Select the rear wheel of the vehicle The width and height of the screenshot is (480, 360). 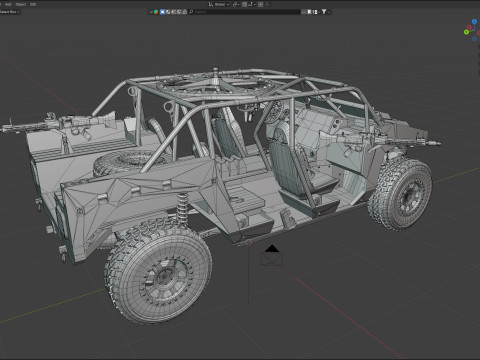[x=158, y=273]
